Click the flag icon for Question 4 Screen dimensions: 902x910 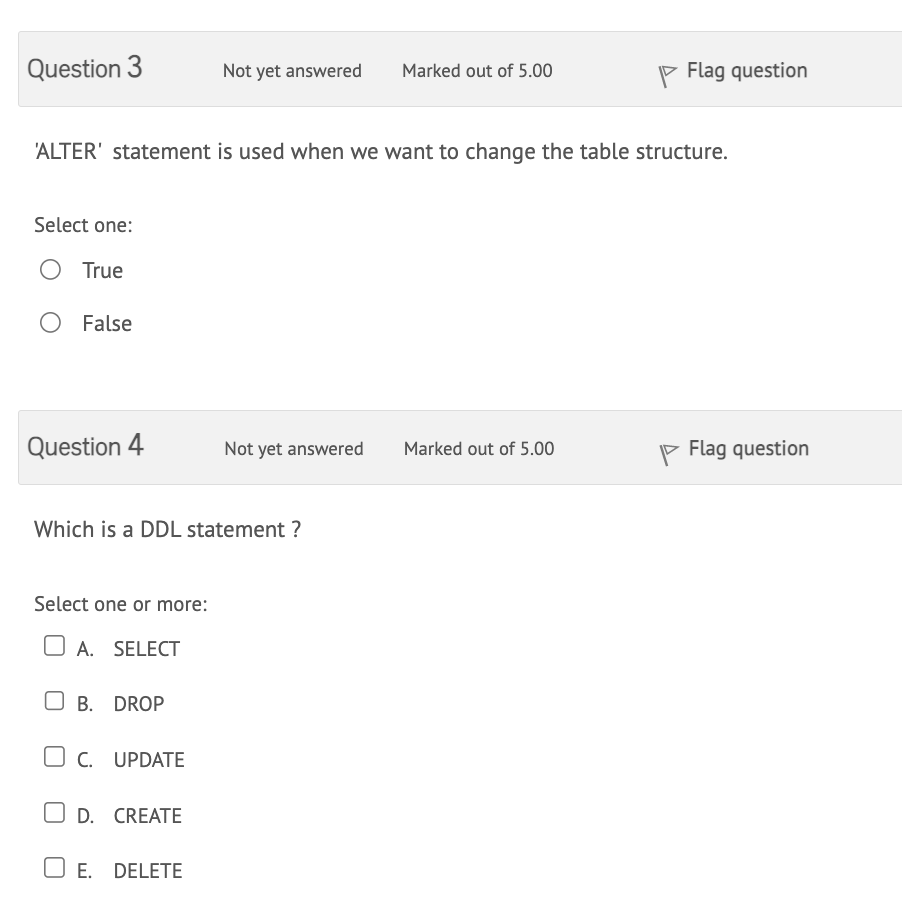click(670, 451)
